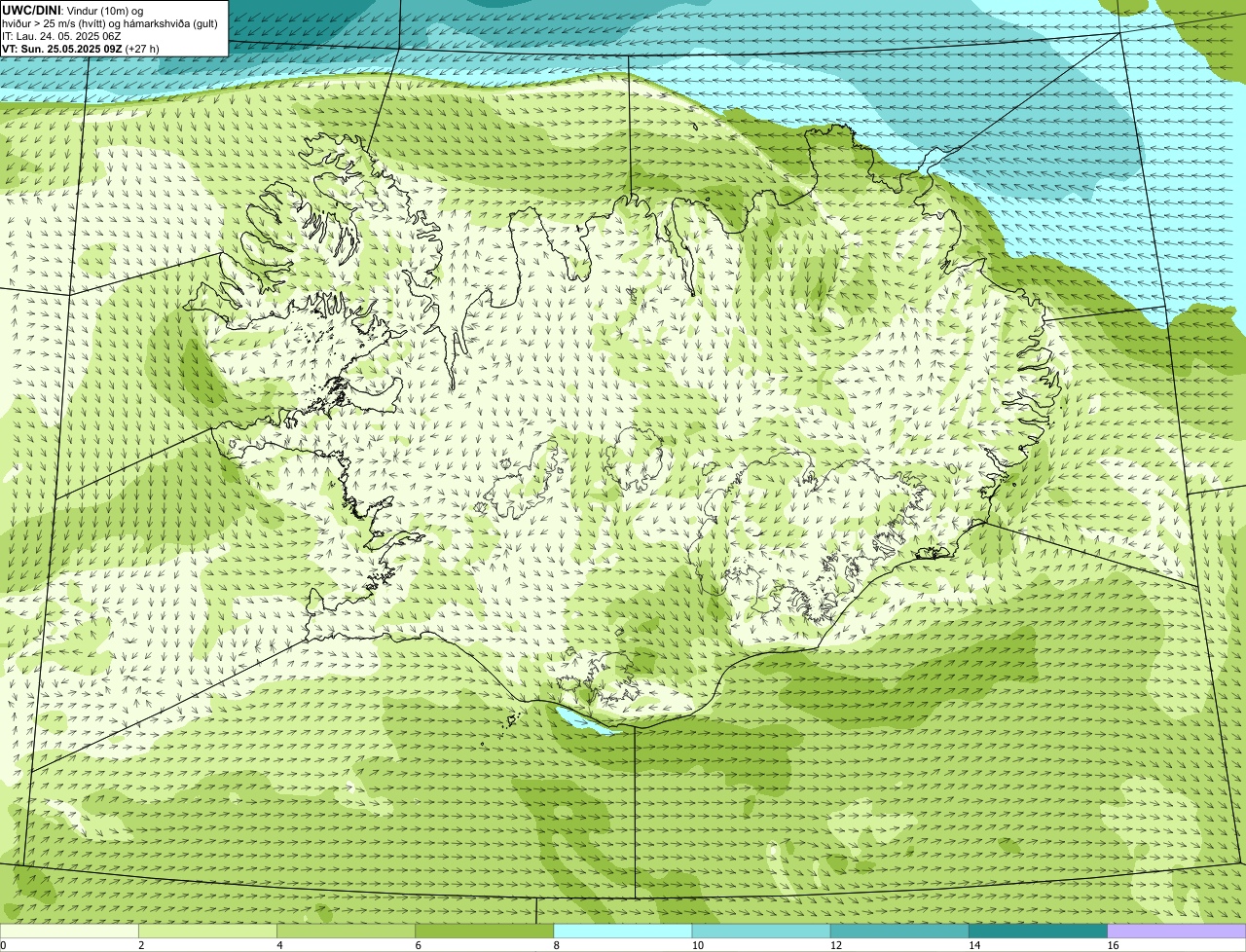Click the 'UWC/DINI: Vindur (10m) og' title line

73,11
